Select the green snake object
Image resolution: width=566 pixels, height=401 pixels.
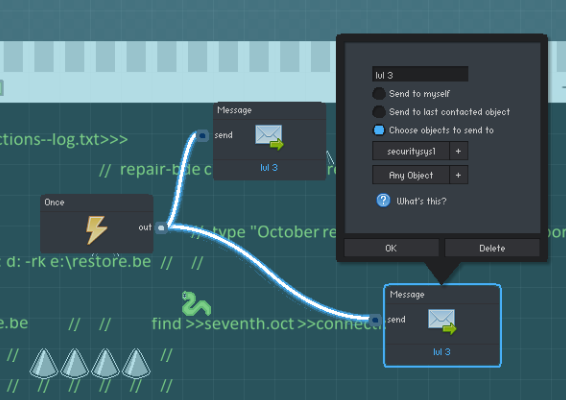point(196,304)
